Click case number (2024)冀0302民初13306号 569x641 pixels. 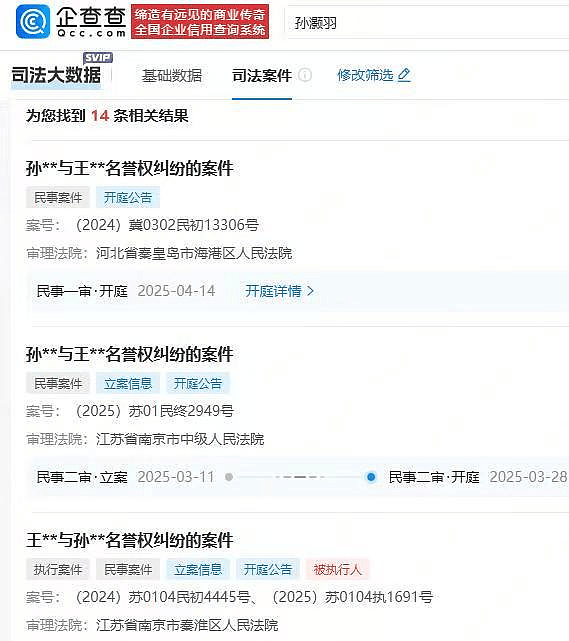[x=167, y=225]
